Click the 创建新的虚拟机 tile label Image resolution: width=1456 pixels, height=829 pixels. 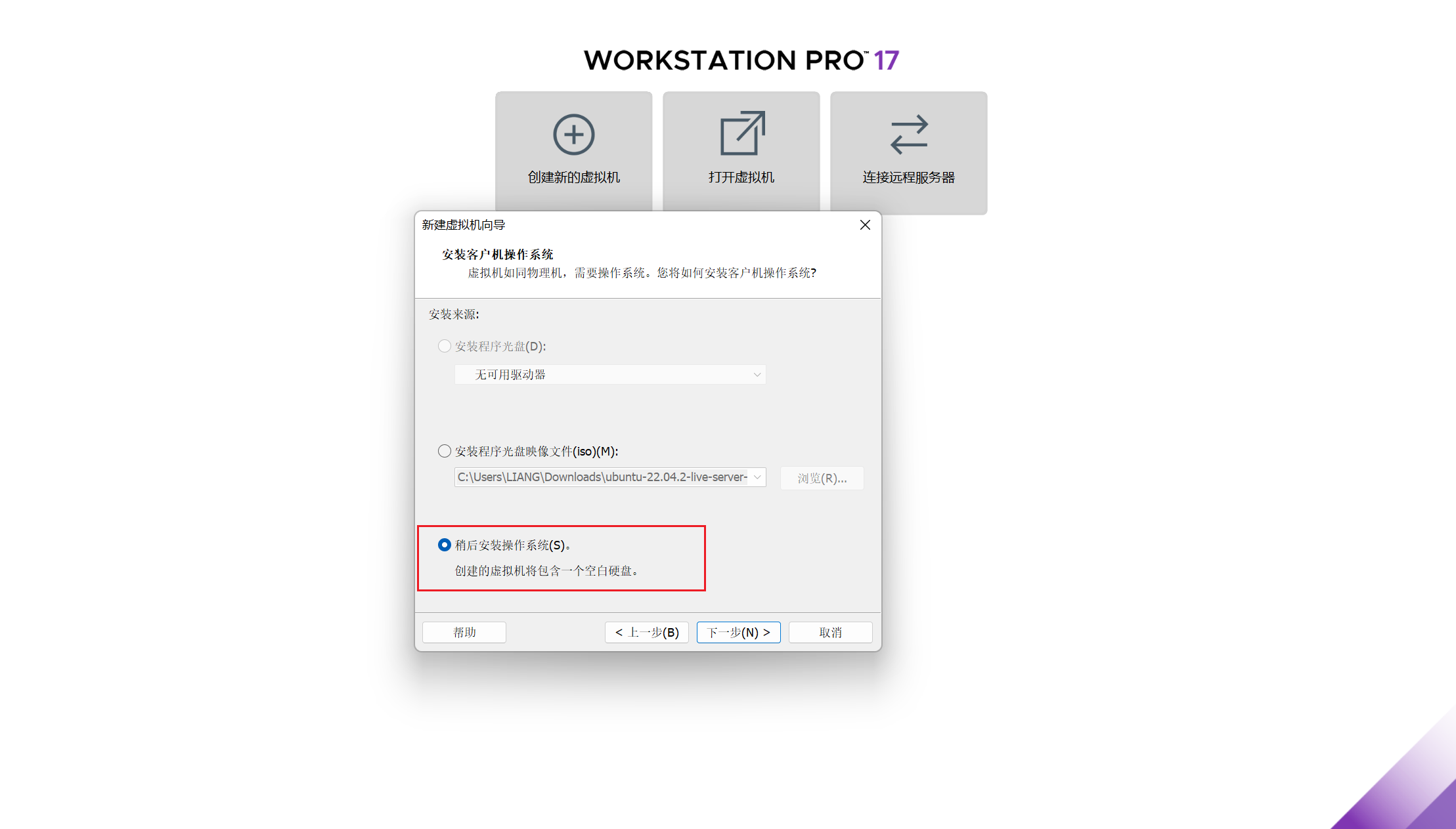[x=573, y=177]
